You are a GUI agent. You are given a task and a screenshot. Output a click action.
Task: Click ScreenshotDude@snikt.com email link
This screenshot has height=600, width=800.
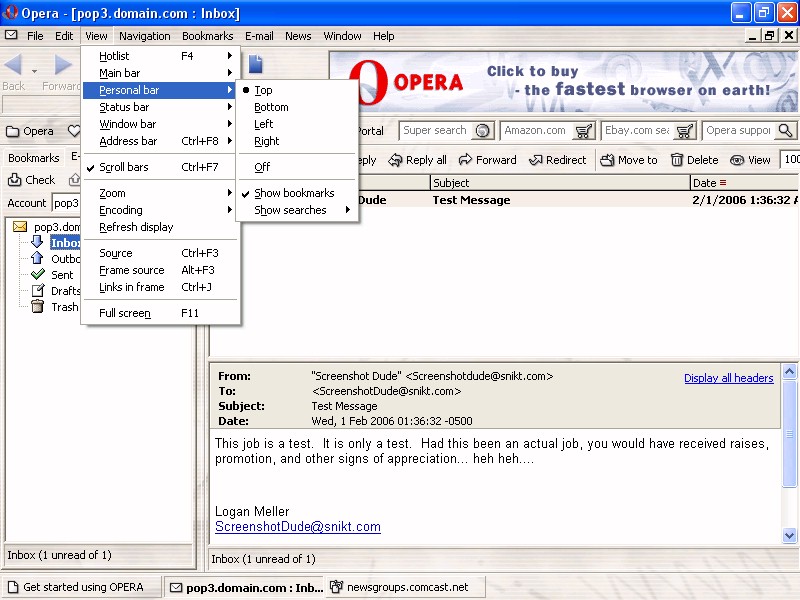coord(297,527)
